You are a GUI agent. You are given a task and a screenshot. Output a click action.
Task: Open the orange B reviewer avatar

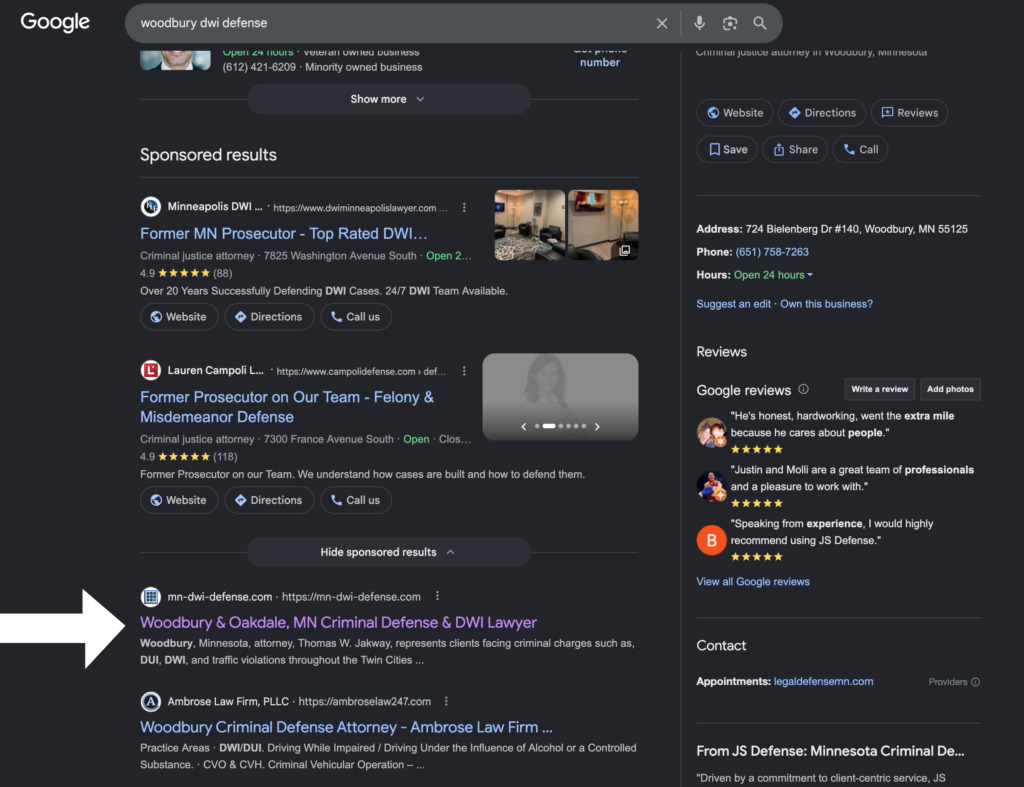(711, 540)
